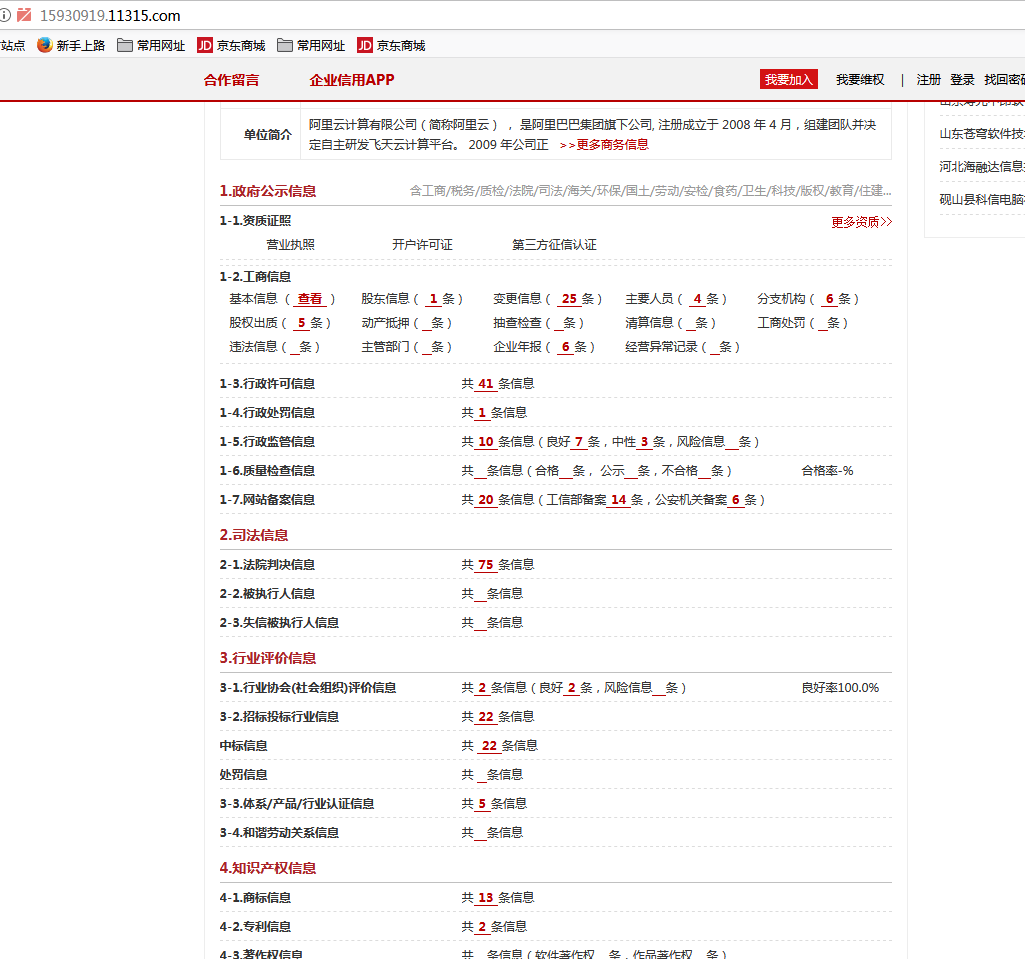Open the 合作留言 navigation tab

231,80
